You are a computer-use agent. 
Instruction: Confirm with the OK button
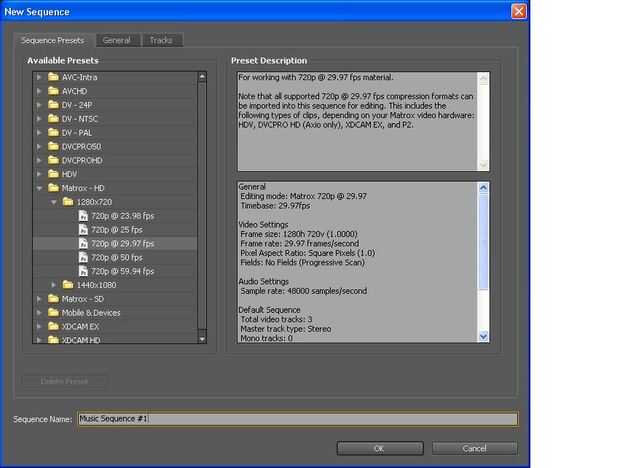[x=380, y=448]
